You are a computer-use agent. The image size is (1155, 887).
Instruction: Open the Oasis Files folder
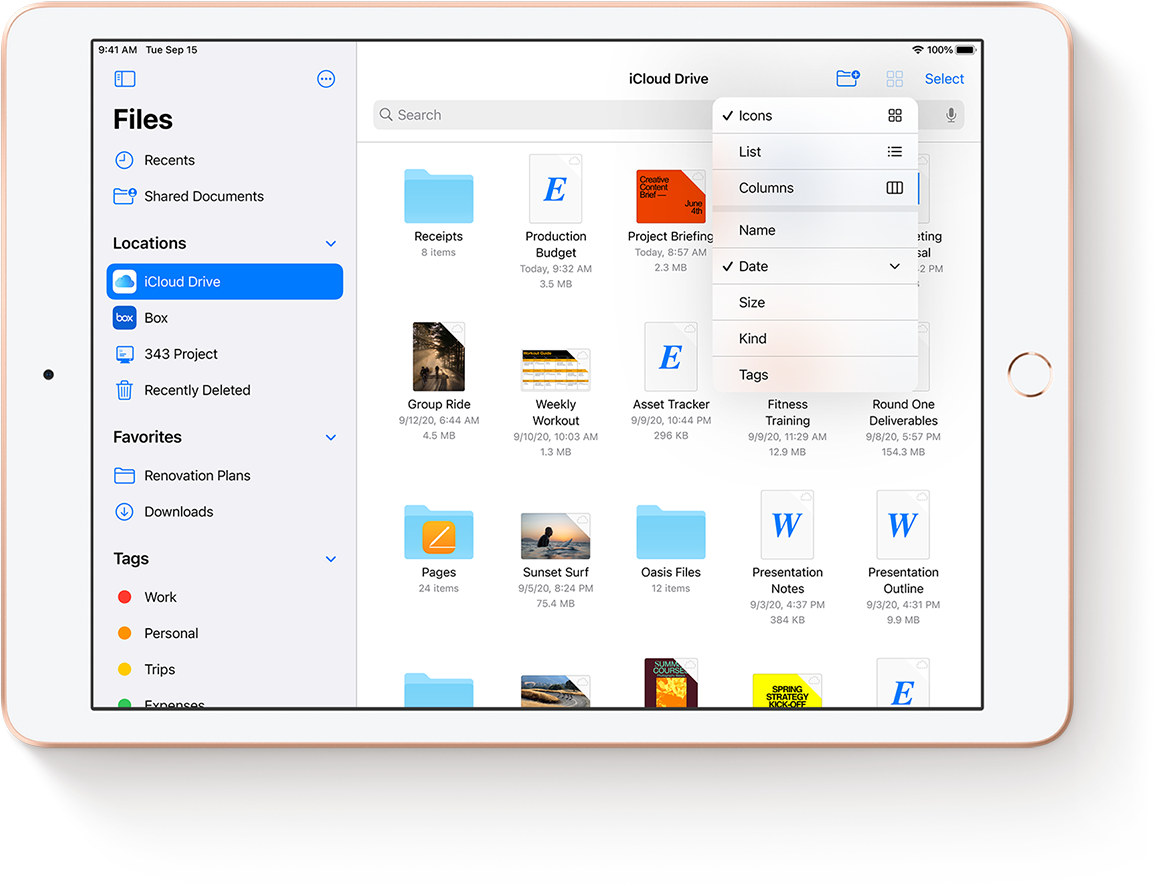(670, 532)
